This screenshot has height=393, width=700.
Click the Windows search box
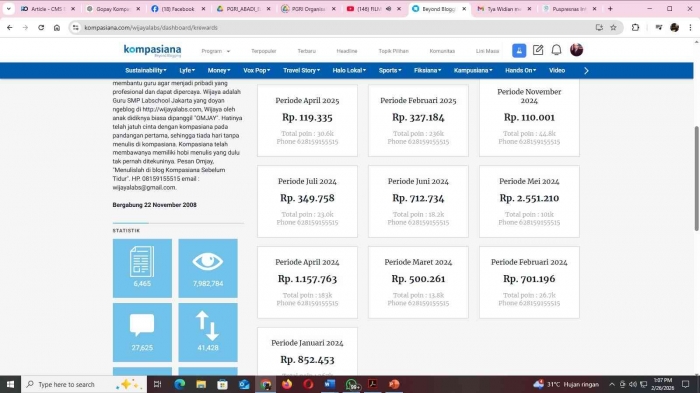(83, 384)
